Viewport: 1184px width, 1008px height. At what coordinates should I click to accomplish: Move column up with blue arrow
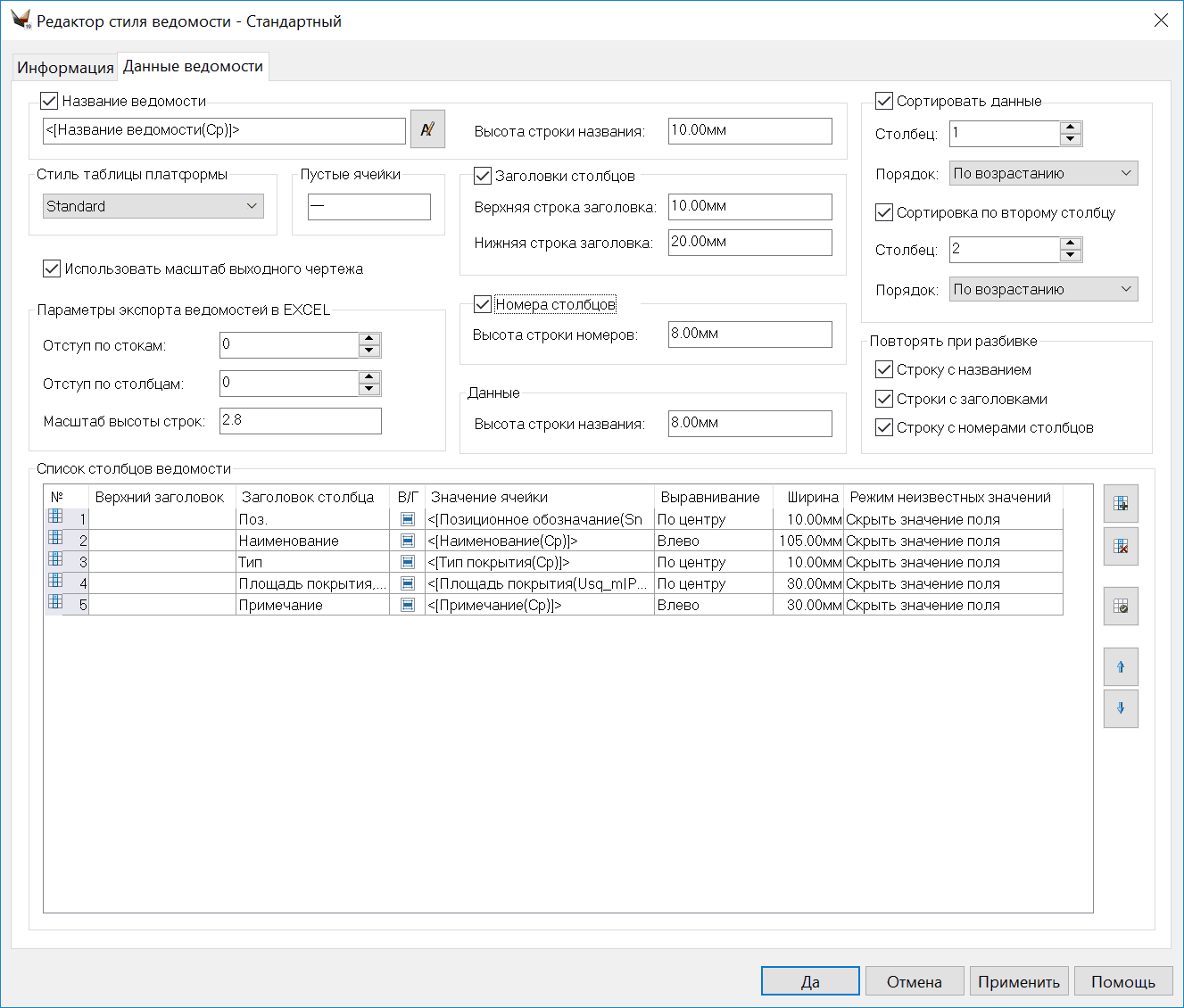[x=1121, y=666]
